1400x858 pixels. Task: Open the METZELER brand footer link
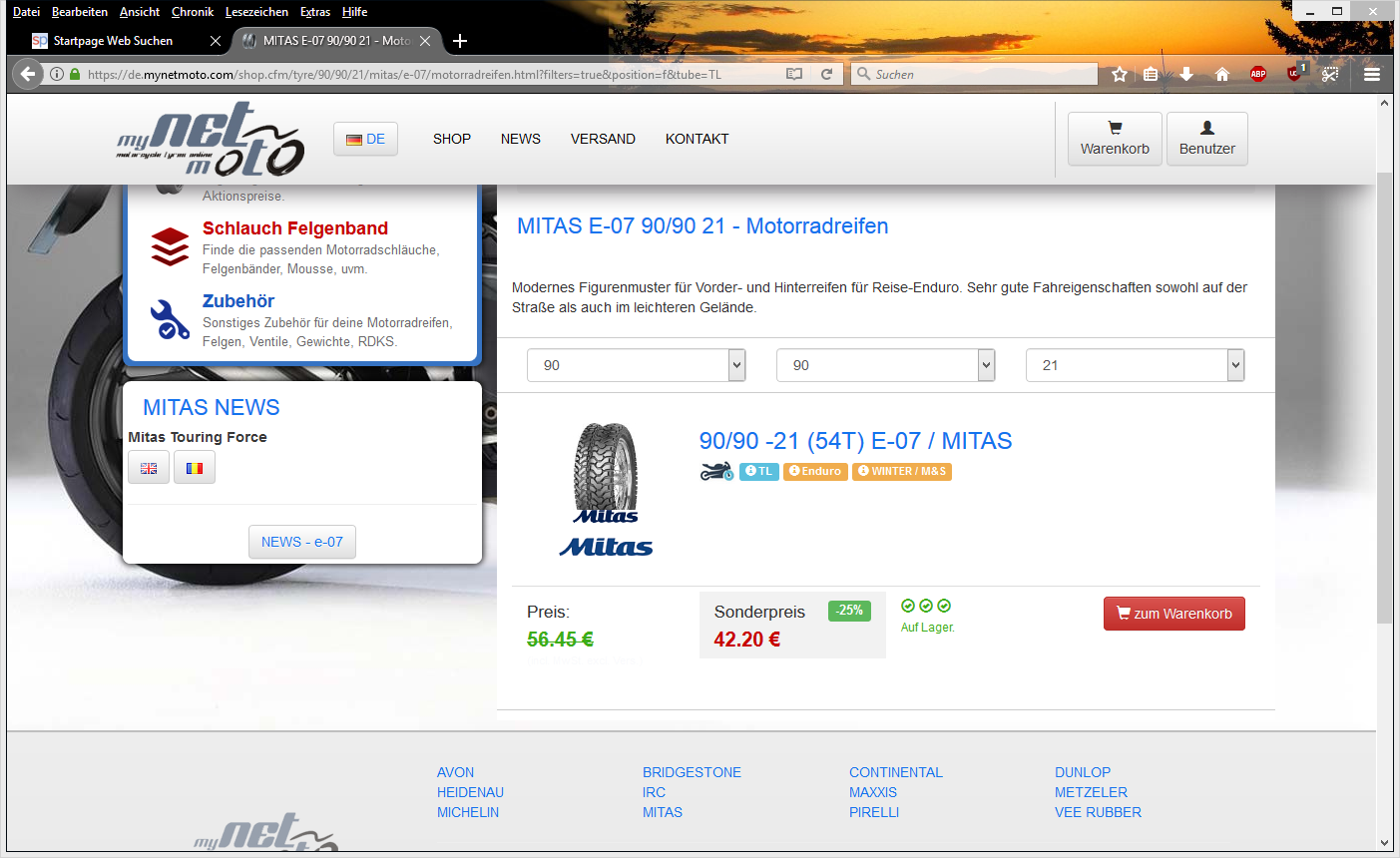tap(1092, 792)
